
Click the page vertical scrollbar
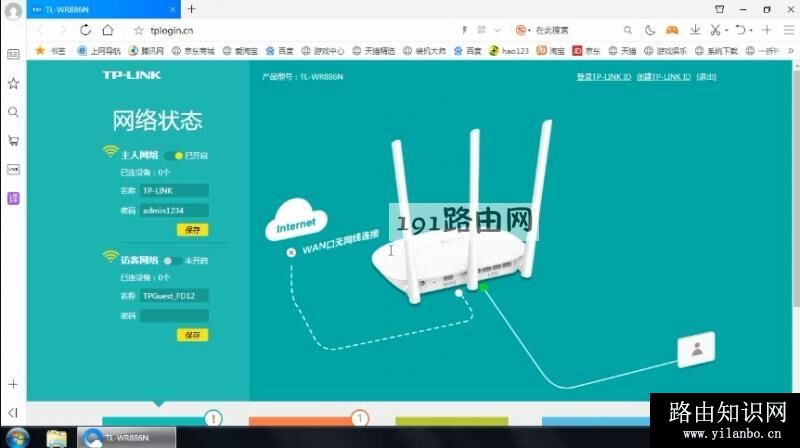(x=796, y=189)
